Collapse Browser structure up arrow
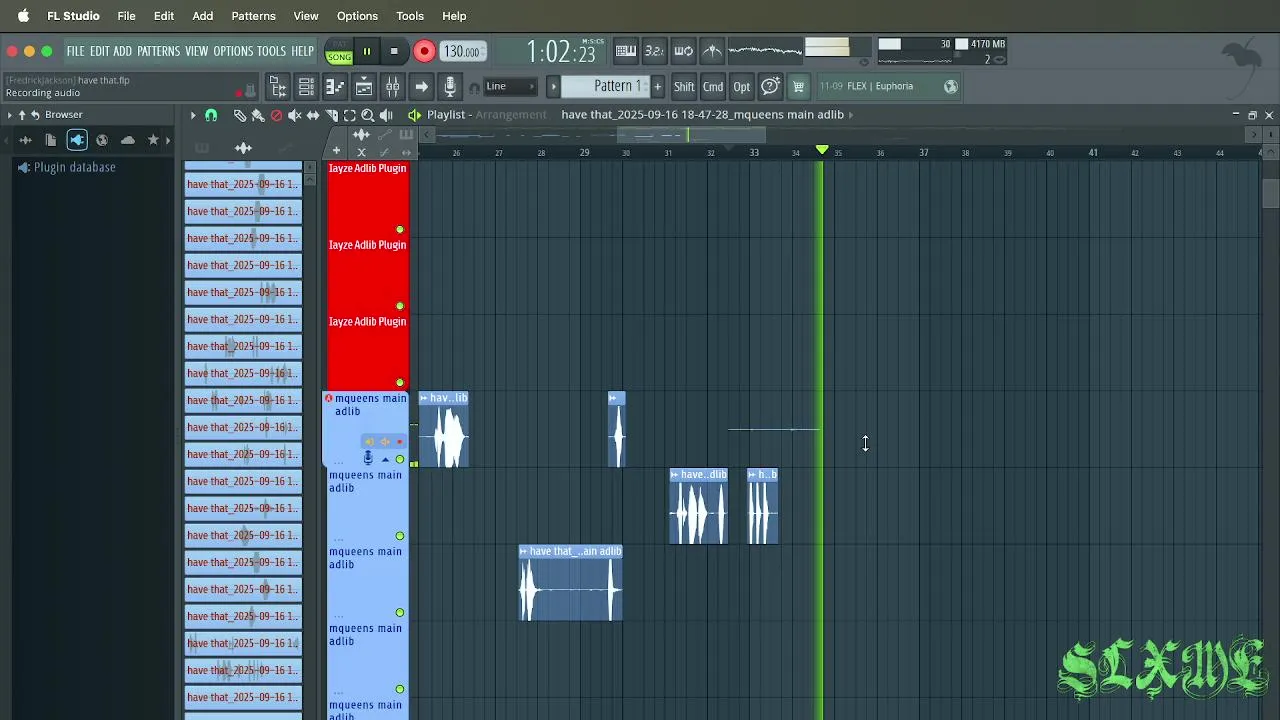Screen dimensions: 1280x720 (22, 115)
